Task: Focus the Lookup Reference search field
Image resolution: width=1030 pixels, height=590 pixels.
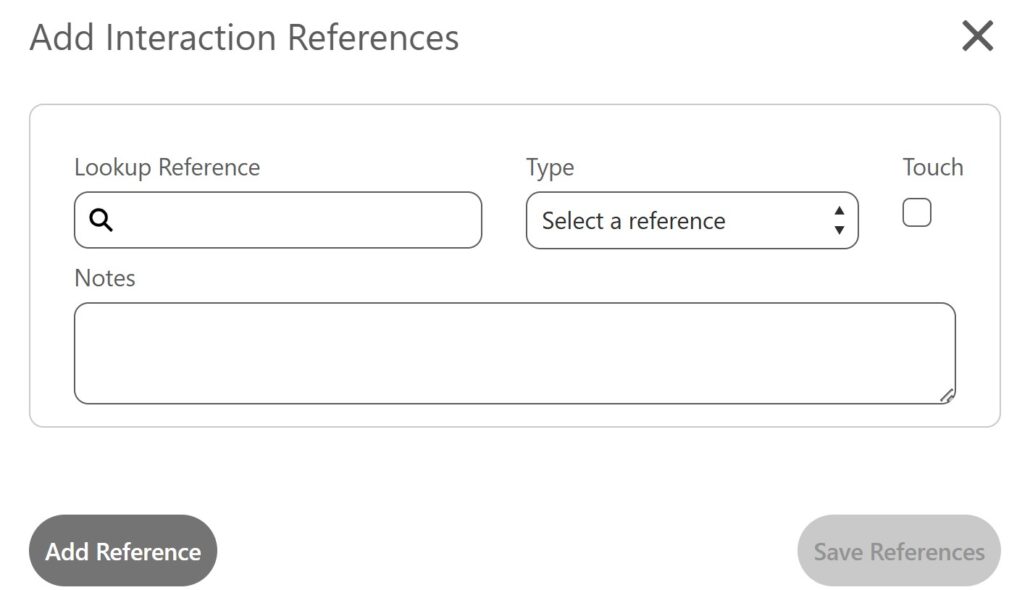Action: [x=278, y=219]
